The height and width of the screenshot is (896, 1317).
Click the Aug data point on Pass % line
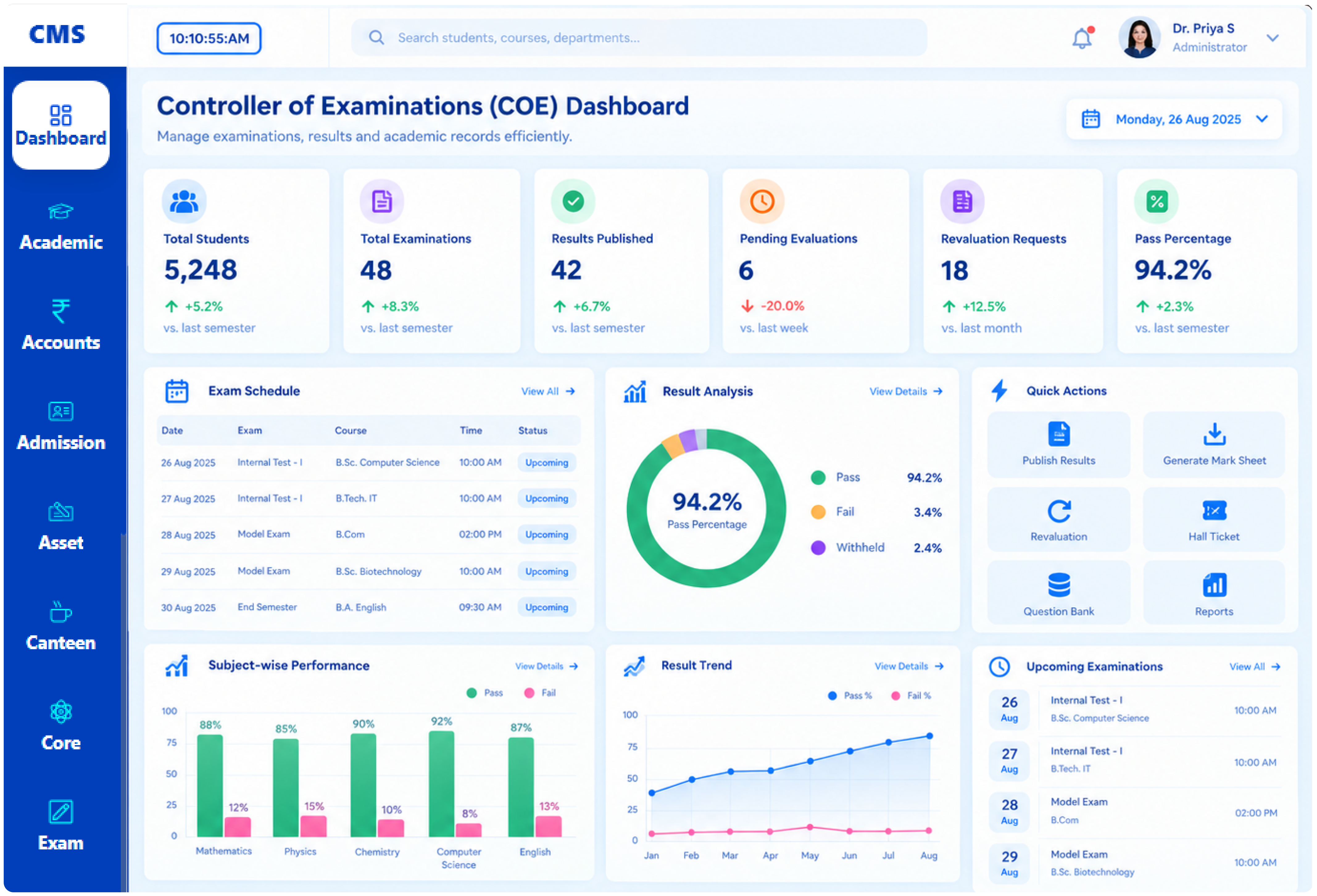pos(929,736)
